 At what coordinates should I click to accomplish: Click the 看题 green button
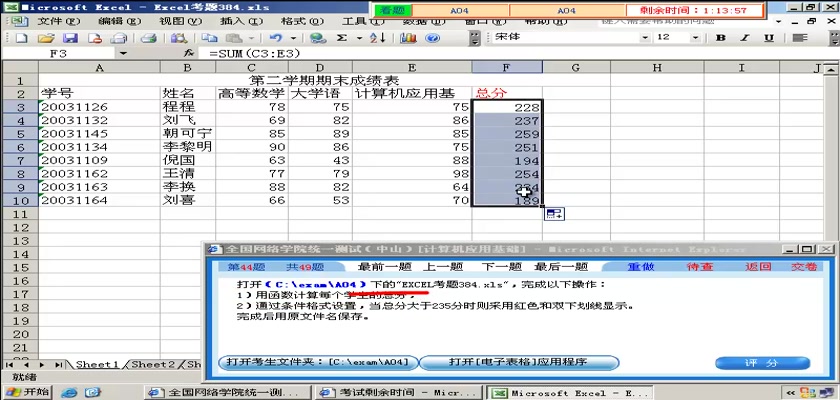click(x=393, y=11)
